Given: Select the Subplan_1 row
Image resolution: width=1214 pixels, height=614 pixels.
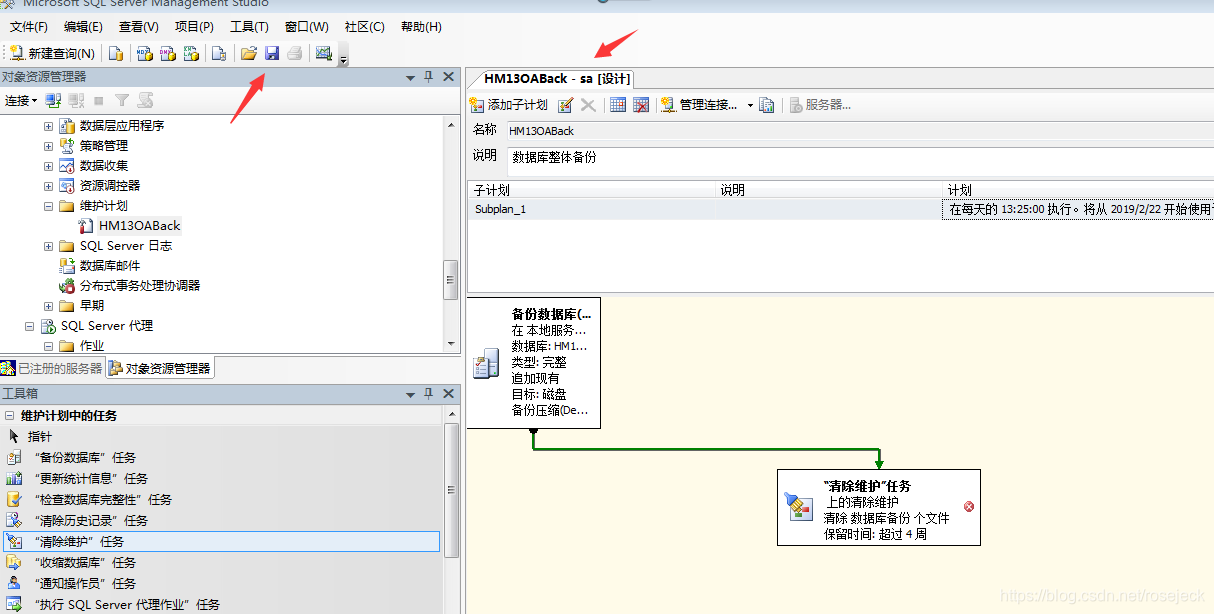Looking at the screenshot, I should (x=840, y=209).
